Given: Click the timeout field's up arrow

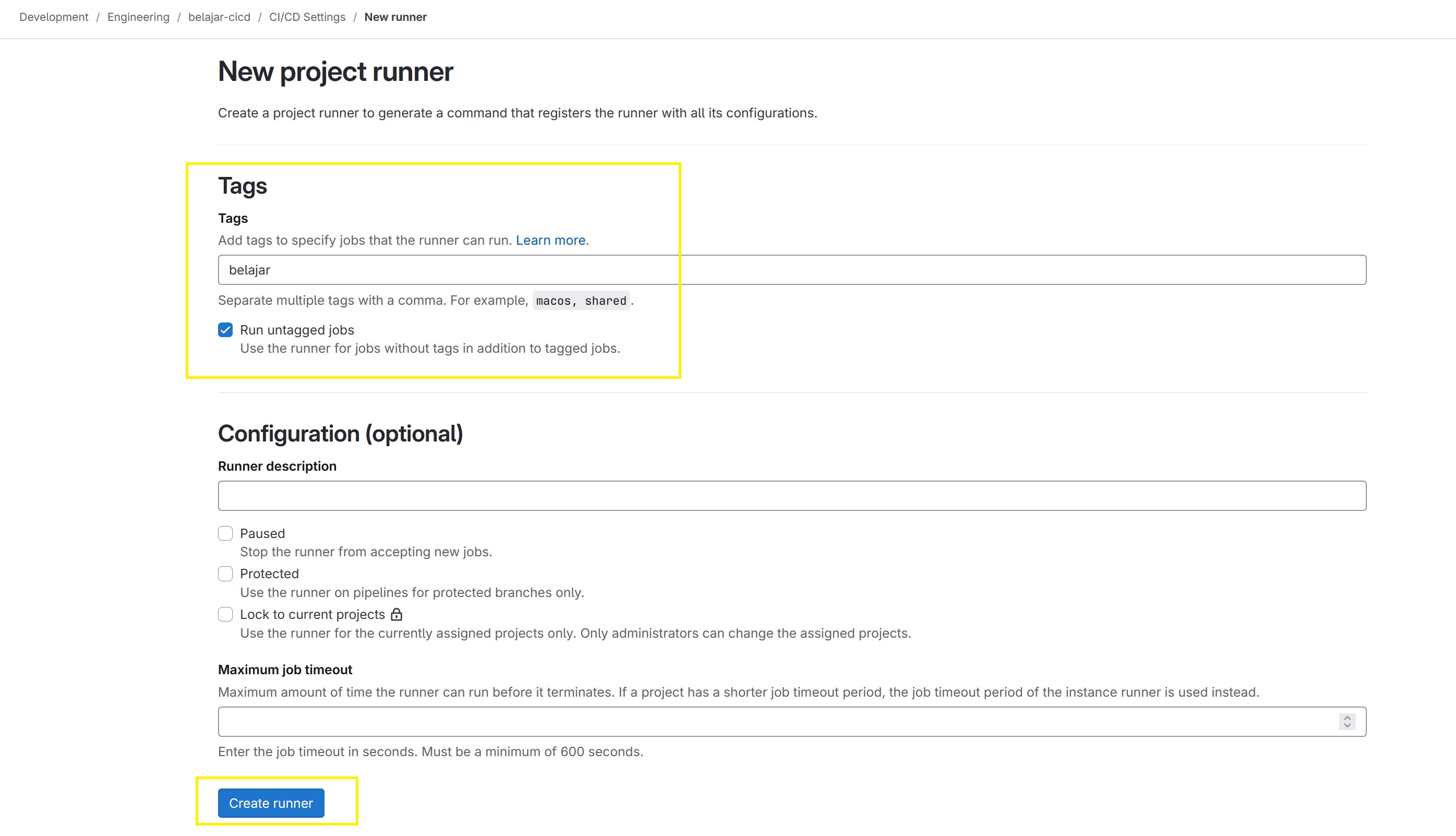Looking at the screenshot, I should tap(1346, 717).
